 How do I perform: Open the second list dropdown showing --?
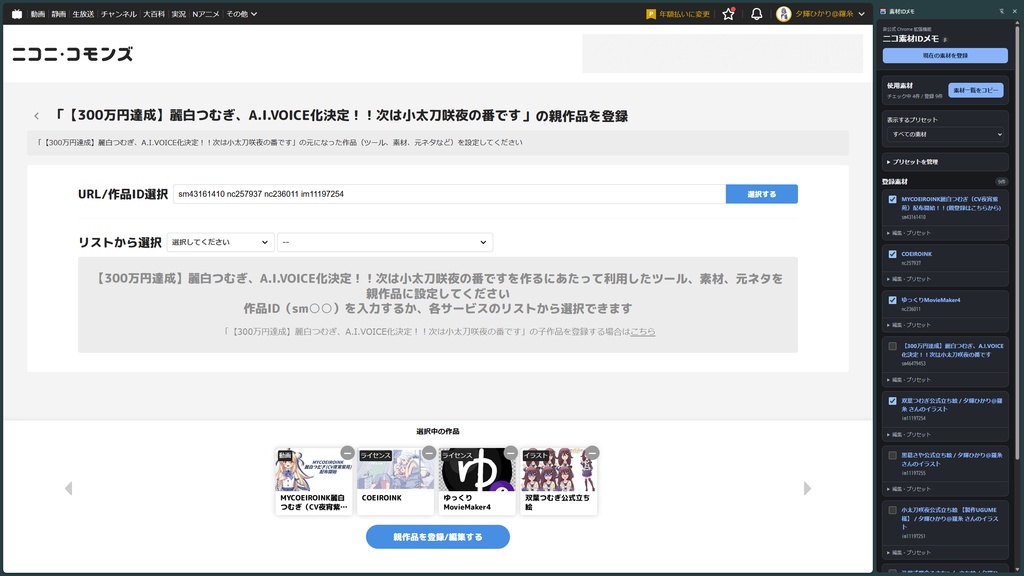(x=385, y=242)
